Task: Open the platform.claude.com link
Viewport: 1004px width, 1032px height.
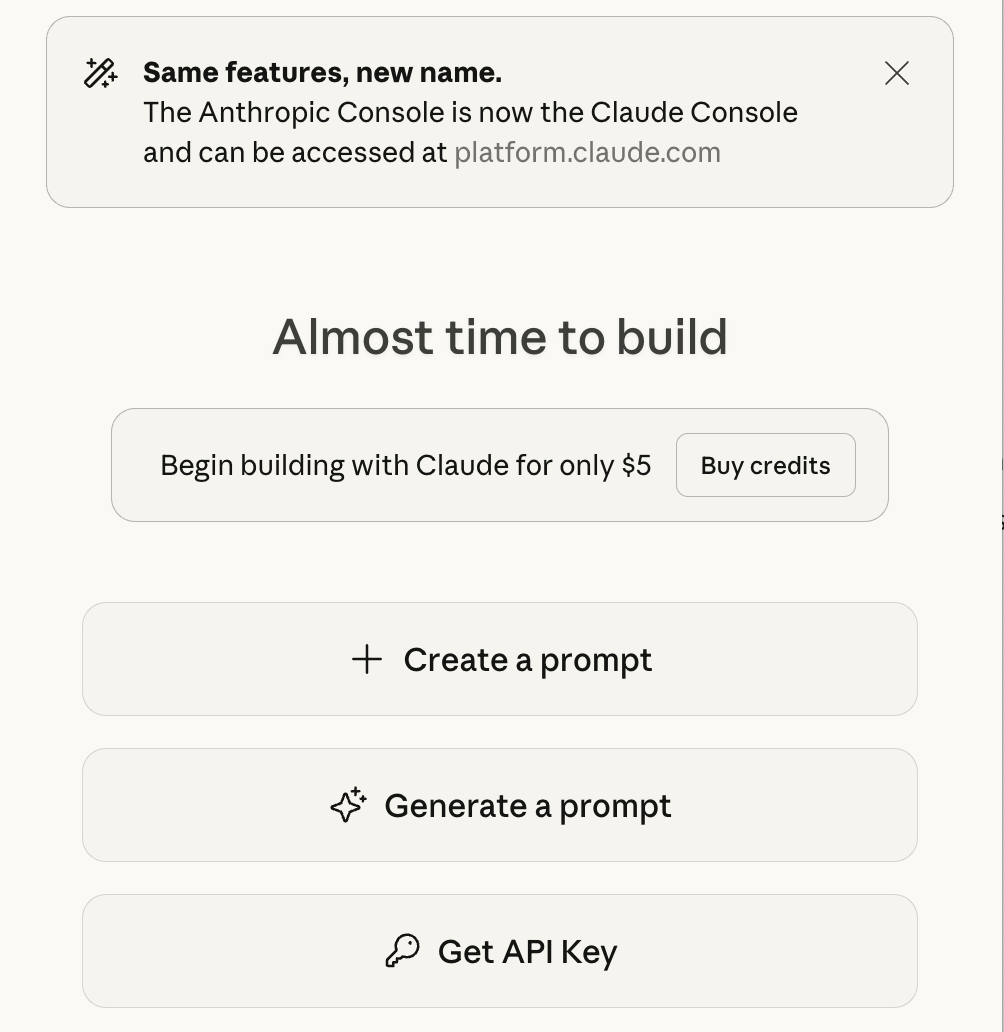Action: tap(587, 153)
